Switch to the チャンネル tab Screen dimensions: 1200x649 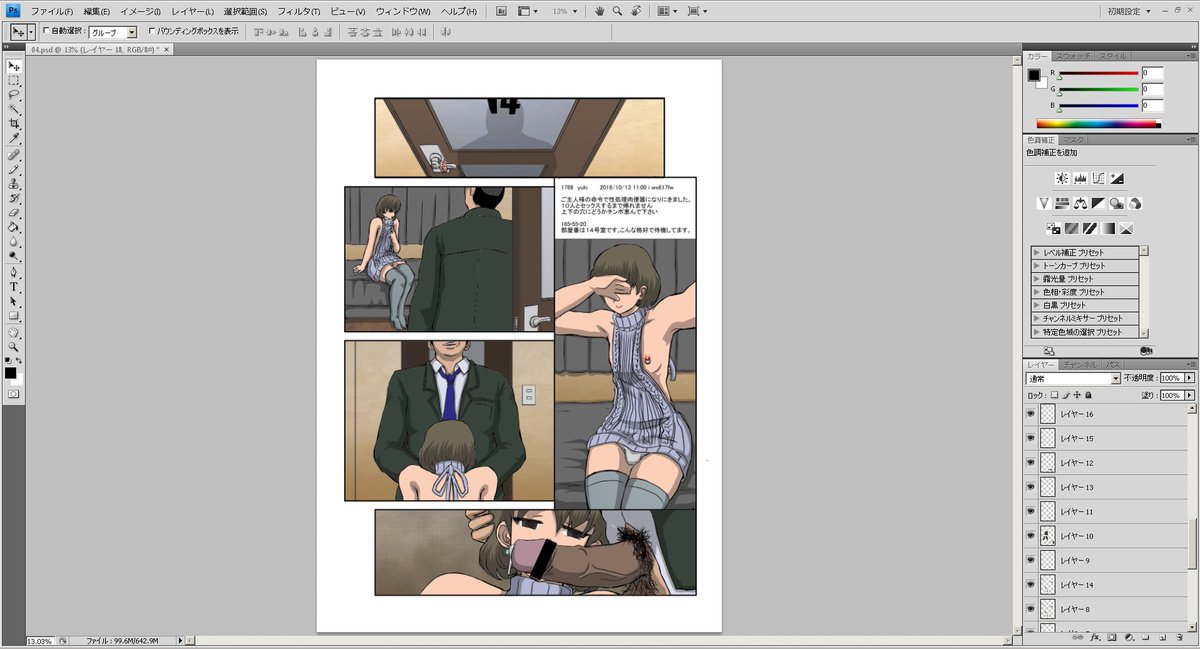point(1081,365)
